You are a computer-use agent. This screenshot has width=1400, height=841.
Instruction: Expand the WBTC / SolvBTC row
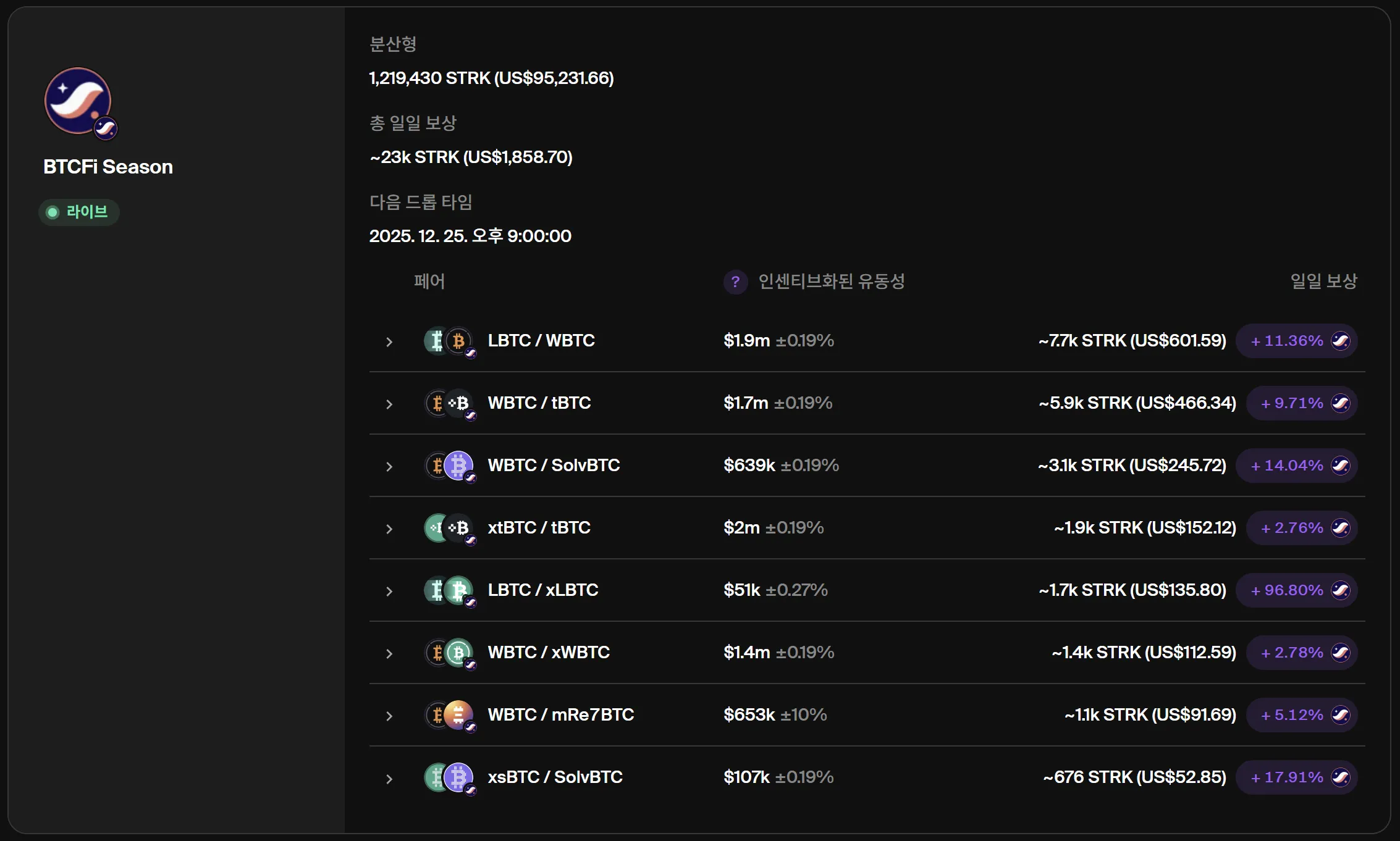point(389,466)
